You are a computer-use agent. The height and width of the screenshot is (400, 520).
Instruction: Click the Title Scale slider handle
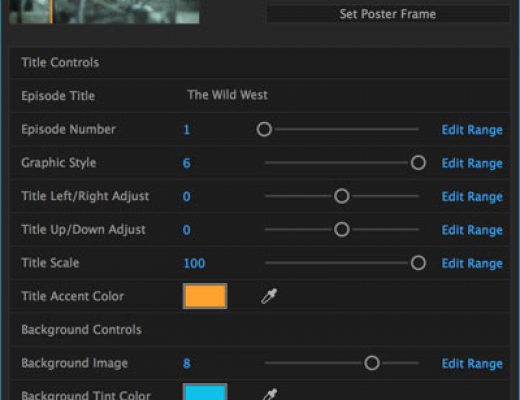pyautogui.click(x=418, y=263)
